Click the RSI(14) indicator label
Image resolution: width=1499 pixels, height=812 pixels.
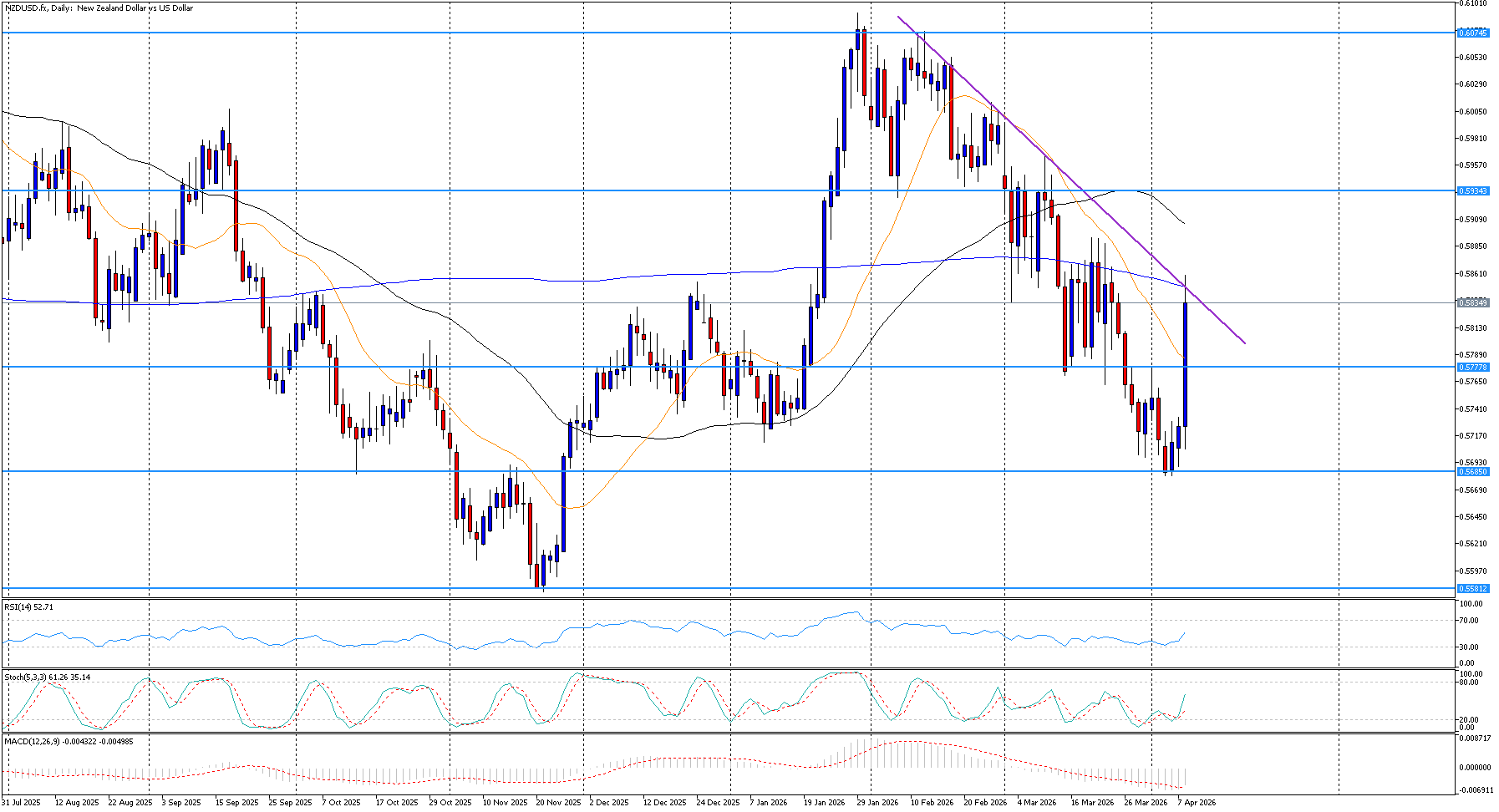point(28,607)
